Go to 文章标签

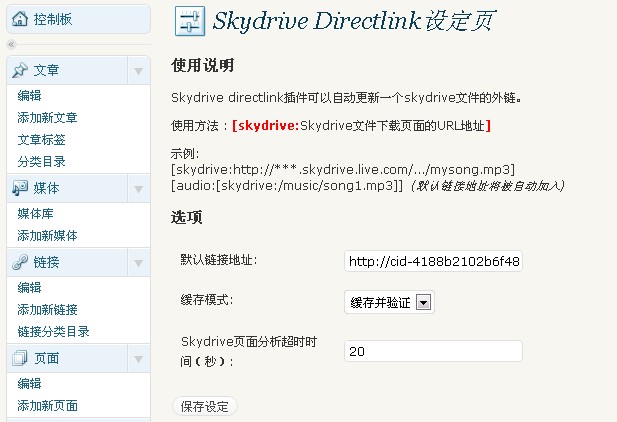pyautogui.click(x=41, y=140)
